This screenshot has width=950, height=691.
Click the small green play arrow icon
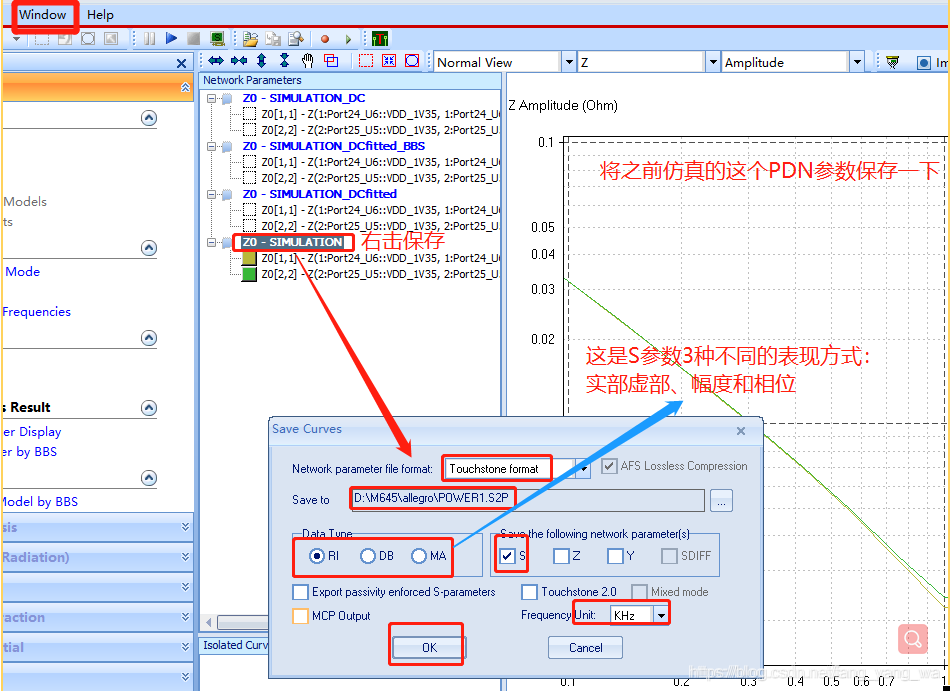tap(348, 39)
